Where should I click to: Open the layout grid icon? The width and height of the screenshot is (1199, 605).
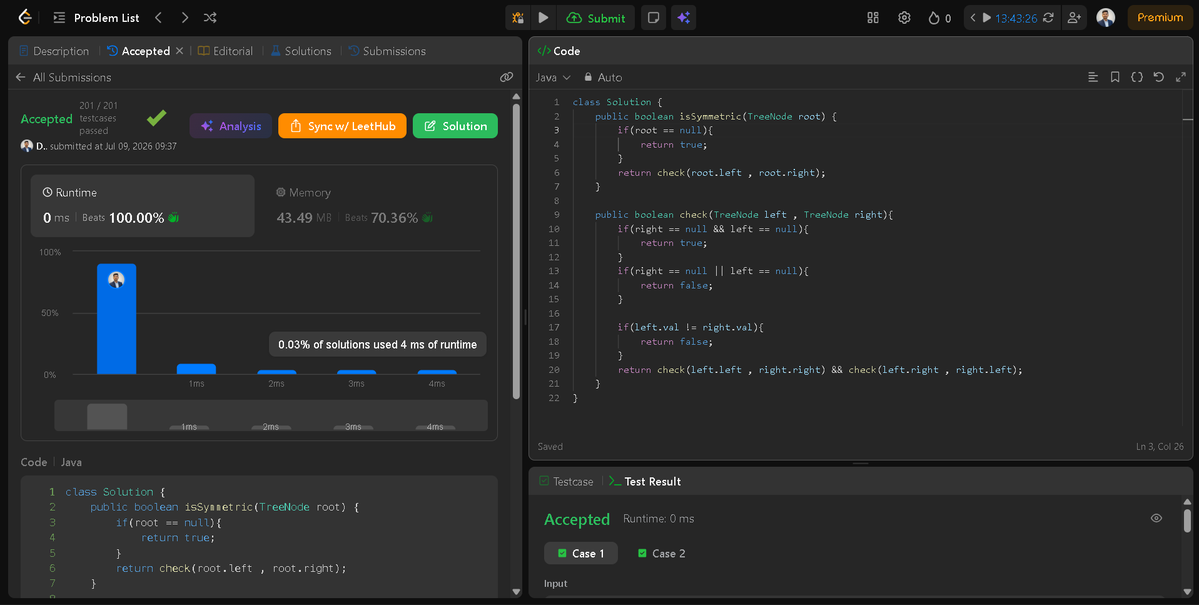[x=873, y=18]
